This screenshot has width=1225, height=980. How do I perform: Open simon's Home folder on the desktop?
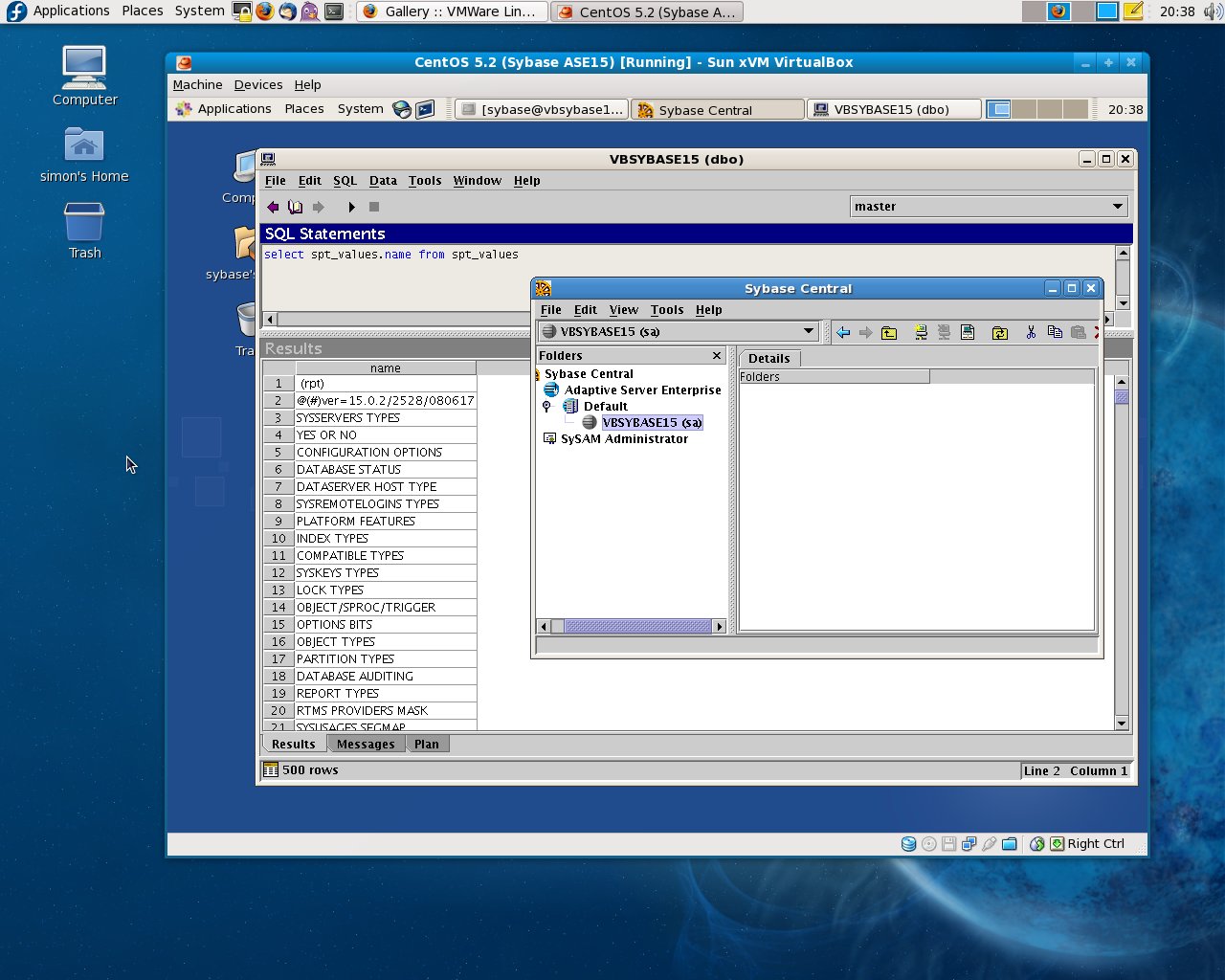pos(84,155)
